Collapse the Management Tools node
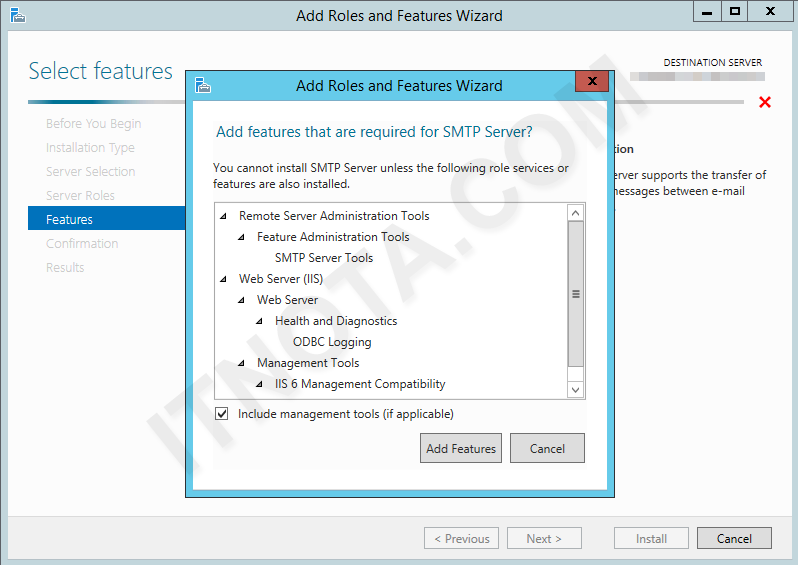 coord(241,363)
